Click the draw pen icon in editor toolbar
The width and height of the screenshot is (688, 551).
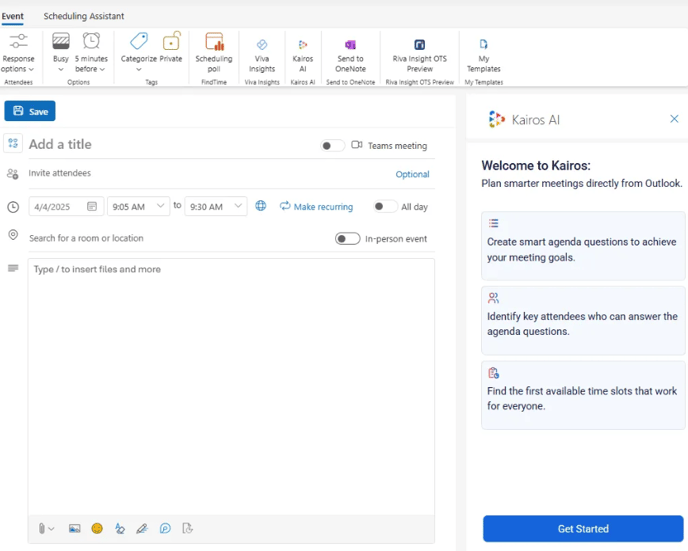pyautogui.click(x=142, y=529)
